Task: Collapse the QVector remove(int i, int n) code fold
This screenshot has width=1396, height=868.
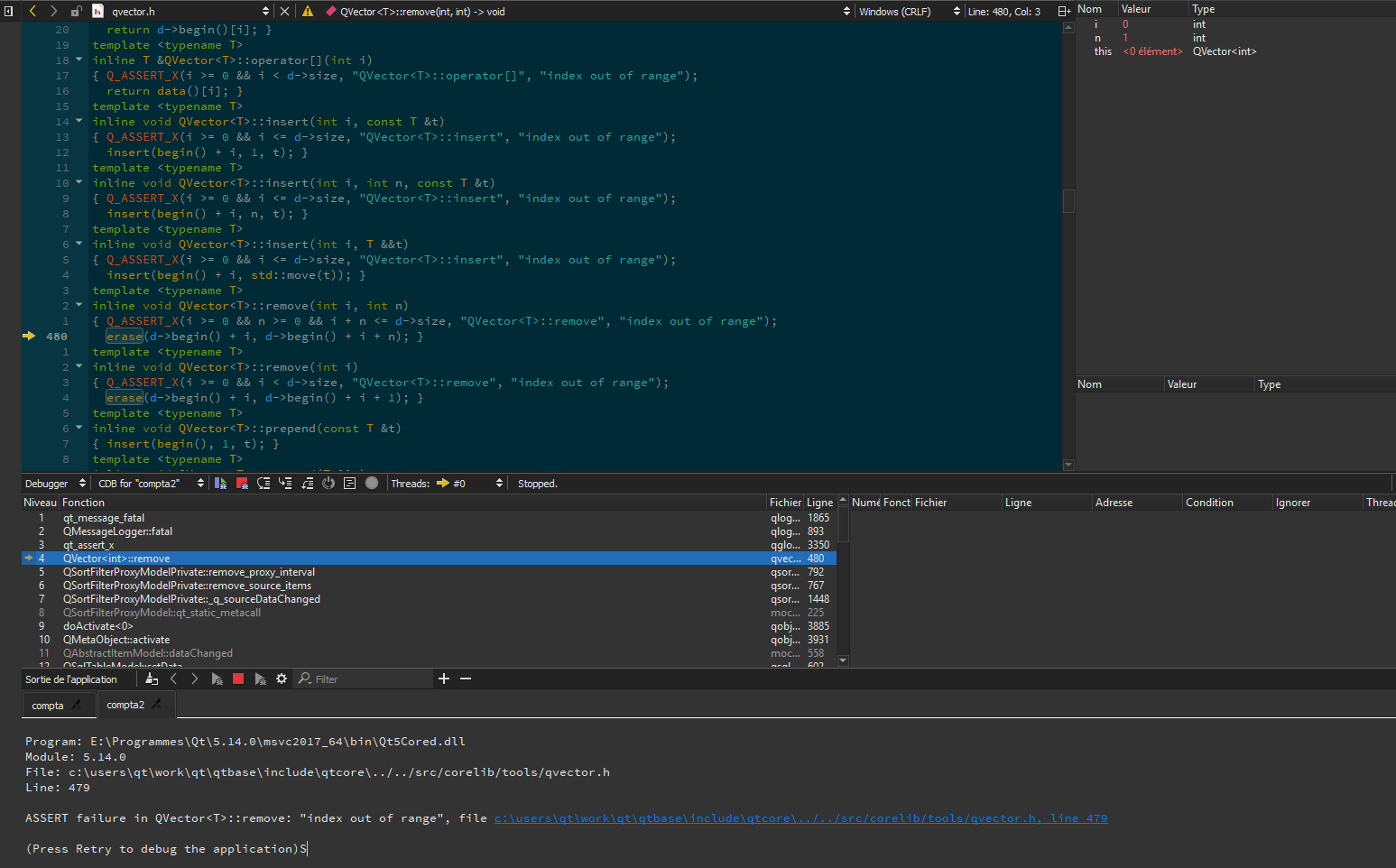Action: (79, 306)
